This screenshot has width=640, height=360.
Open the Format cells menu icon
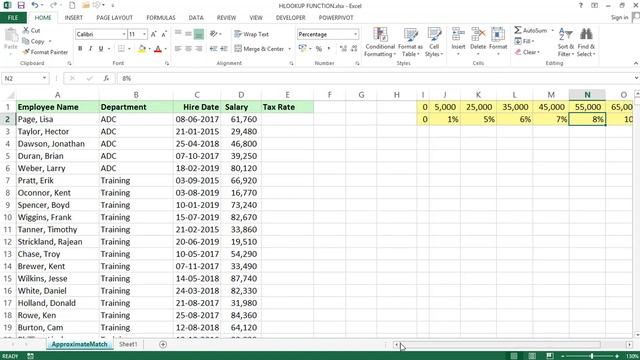(x=498, y=34)
